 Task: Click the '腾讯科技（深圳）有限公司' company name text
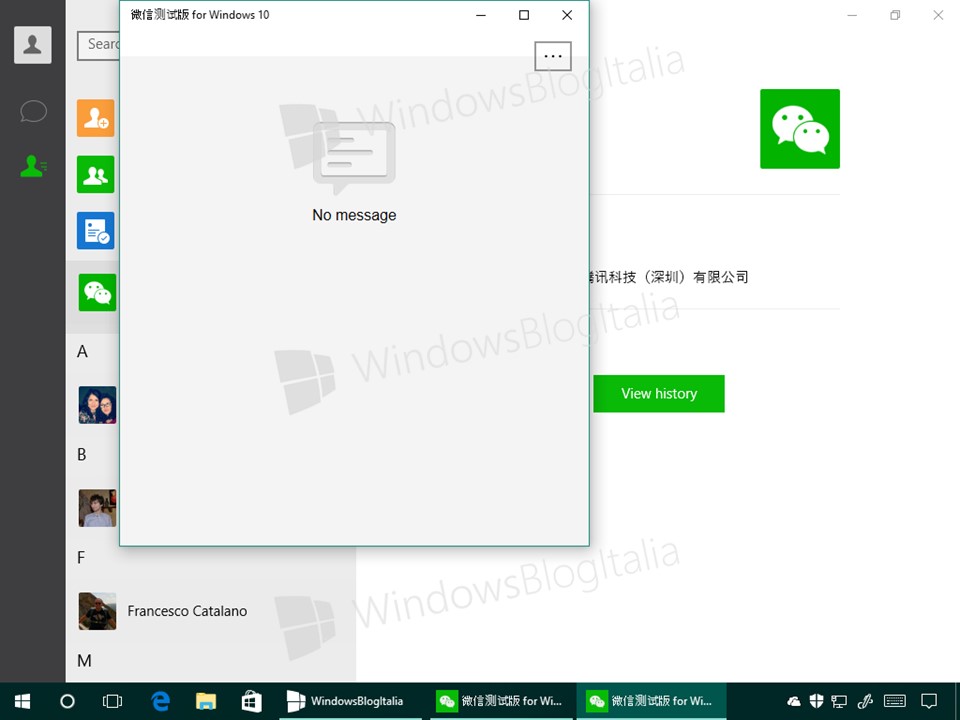point(669,277)
